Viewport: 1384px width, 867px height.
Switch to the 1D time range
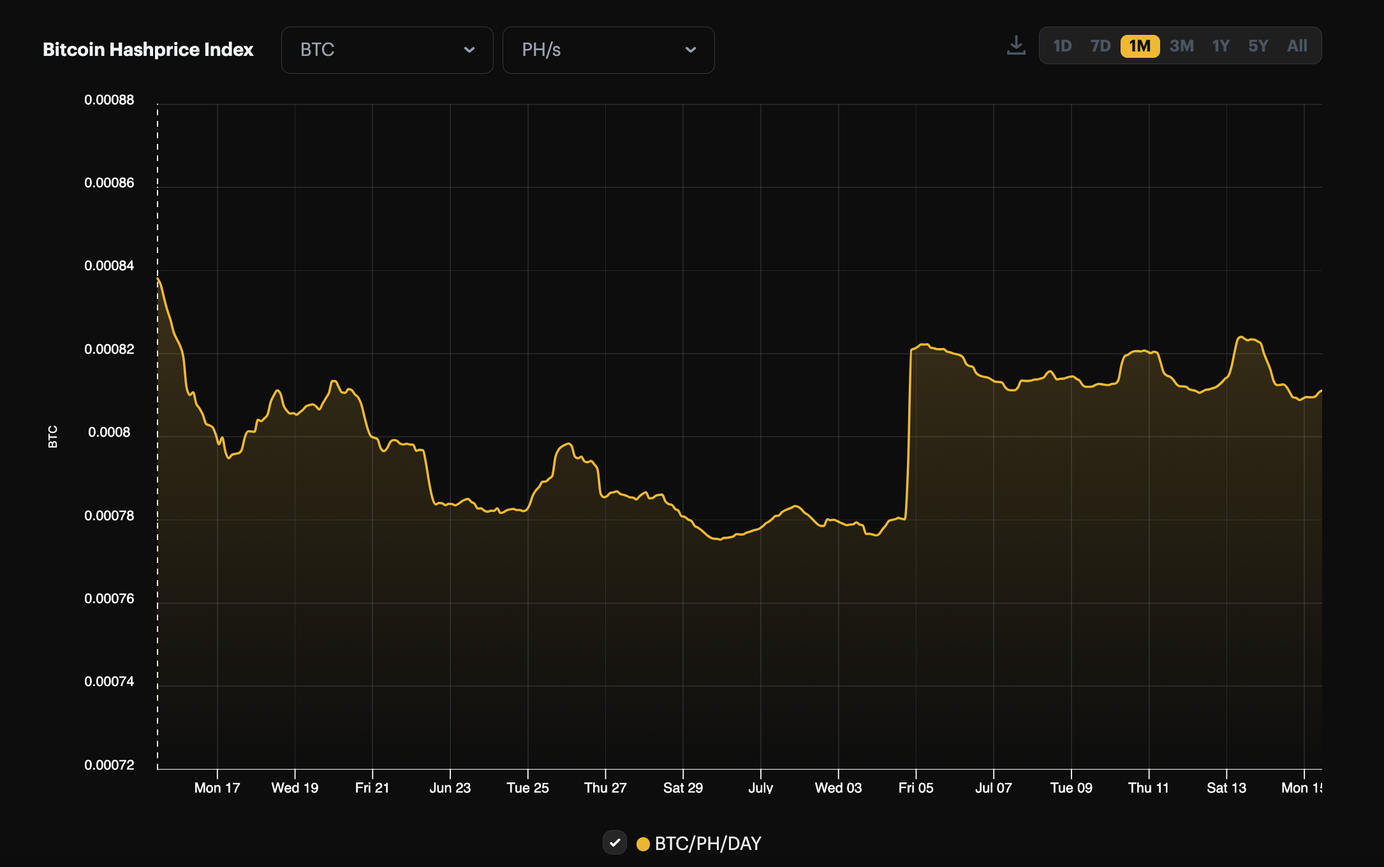(1062, 45)
